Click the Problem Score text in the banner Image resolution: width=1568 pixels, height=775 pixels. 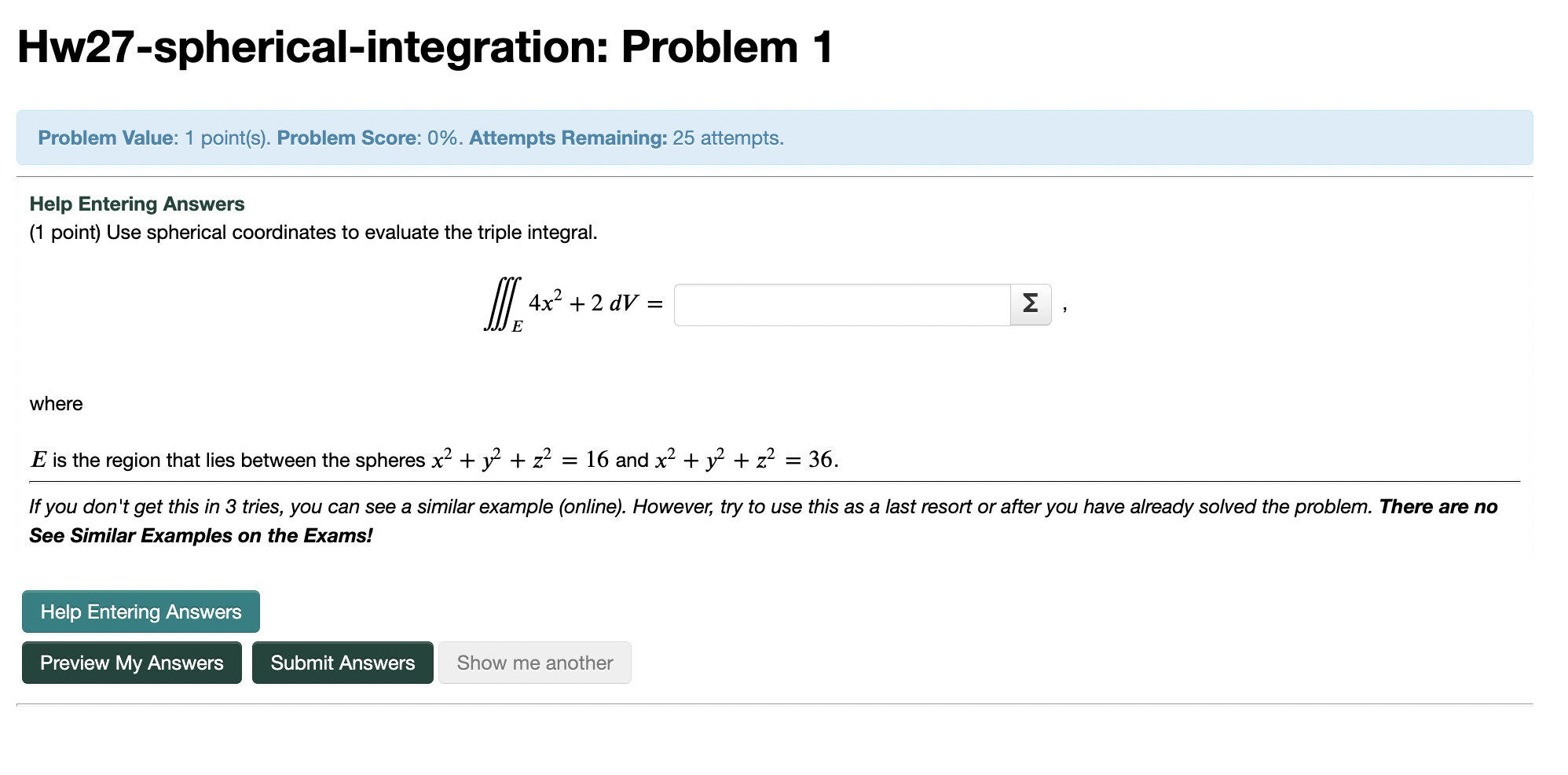351,138
